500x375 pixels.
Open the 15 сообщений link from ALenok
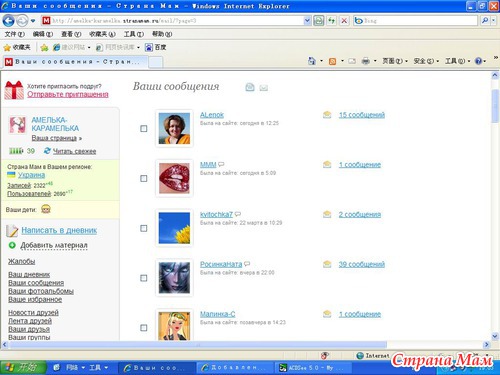click(362, 115)
